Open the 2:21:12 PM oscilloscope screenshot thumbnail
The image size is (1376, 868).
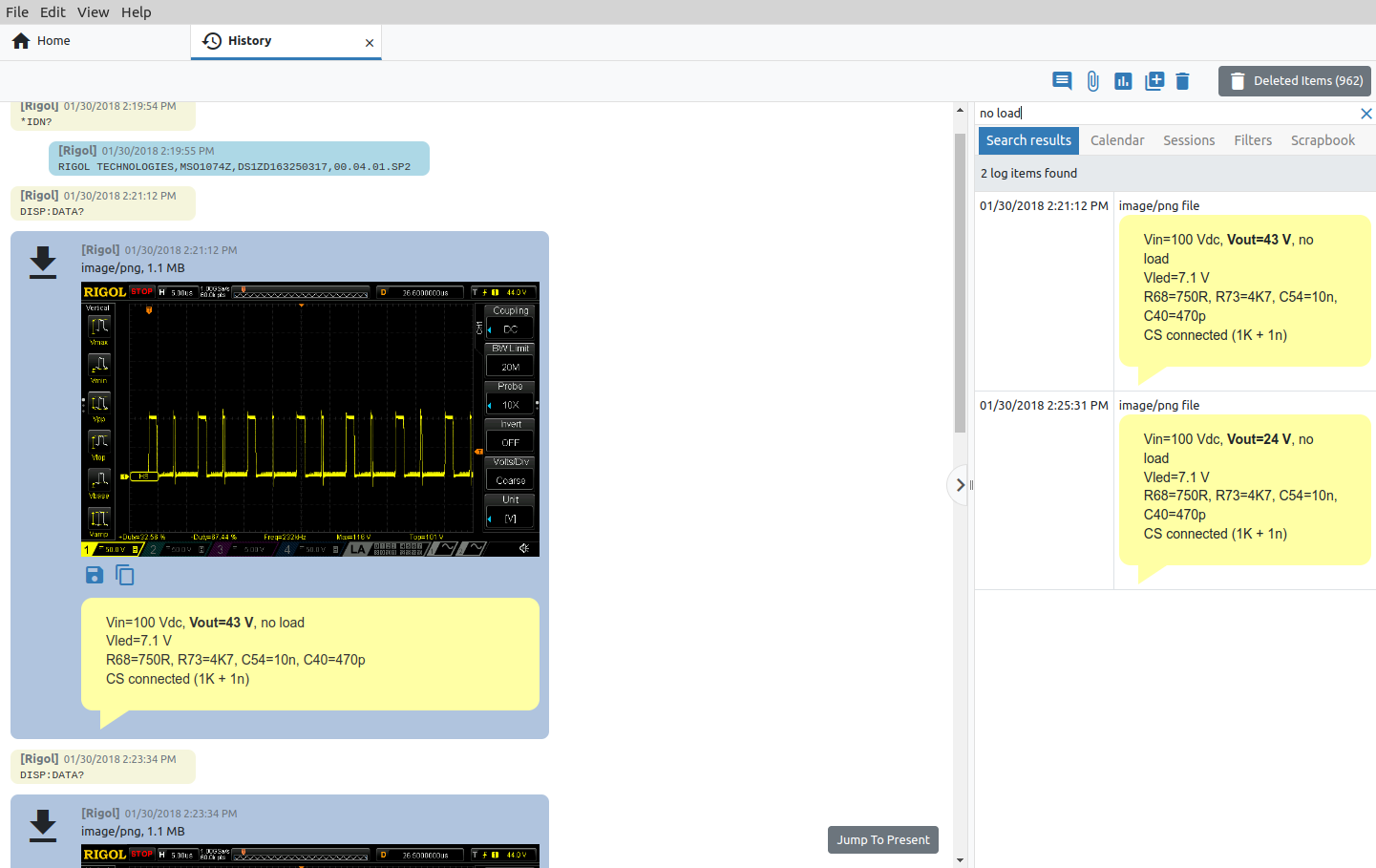(310, 419)
